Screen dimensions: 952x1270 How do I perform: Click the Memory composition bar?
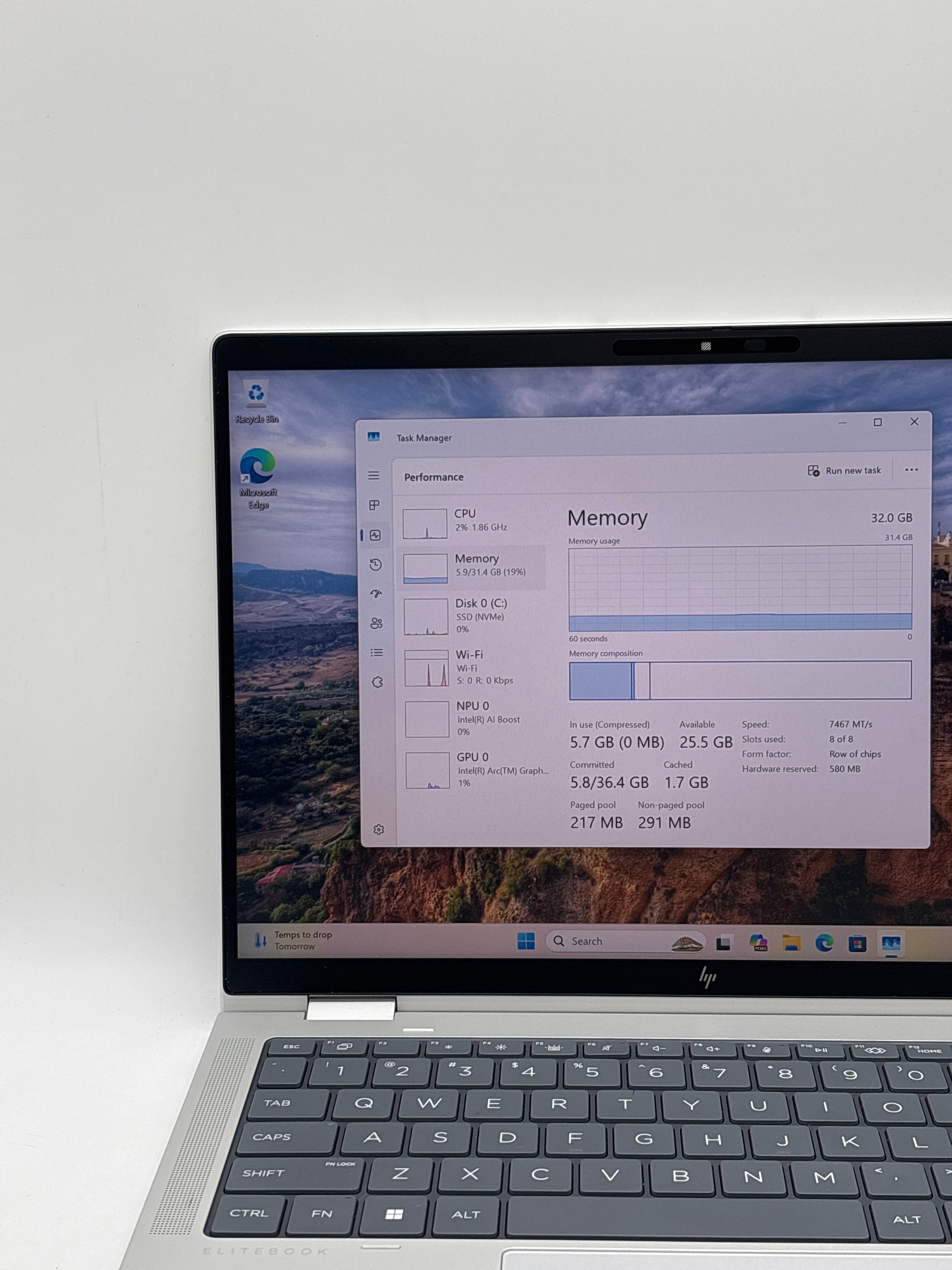point(740,680)
